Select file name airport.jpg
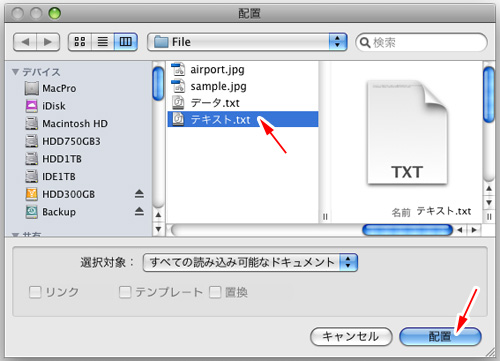The height and width of the screenshot is (361, 500). coord(217,70)
